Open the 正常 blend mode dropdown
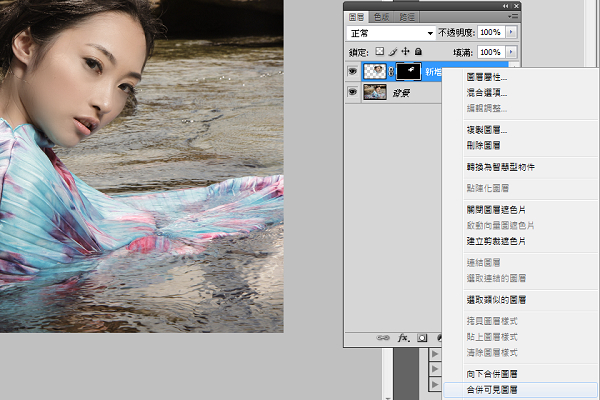Screen dimensions: 600x400 (391, 33)
